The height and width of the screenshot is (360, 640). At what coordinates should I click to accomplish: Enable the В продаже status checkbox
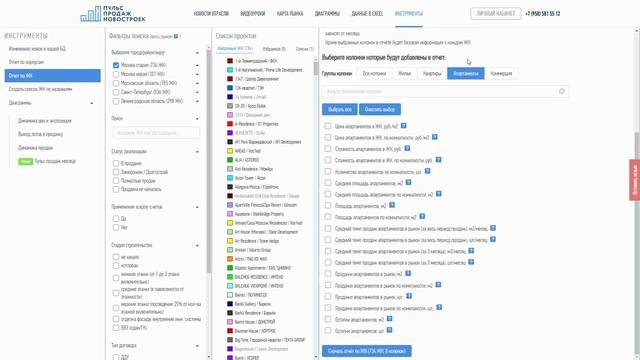pos(116,163)
